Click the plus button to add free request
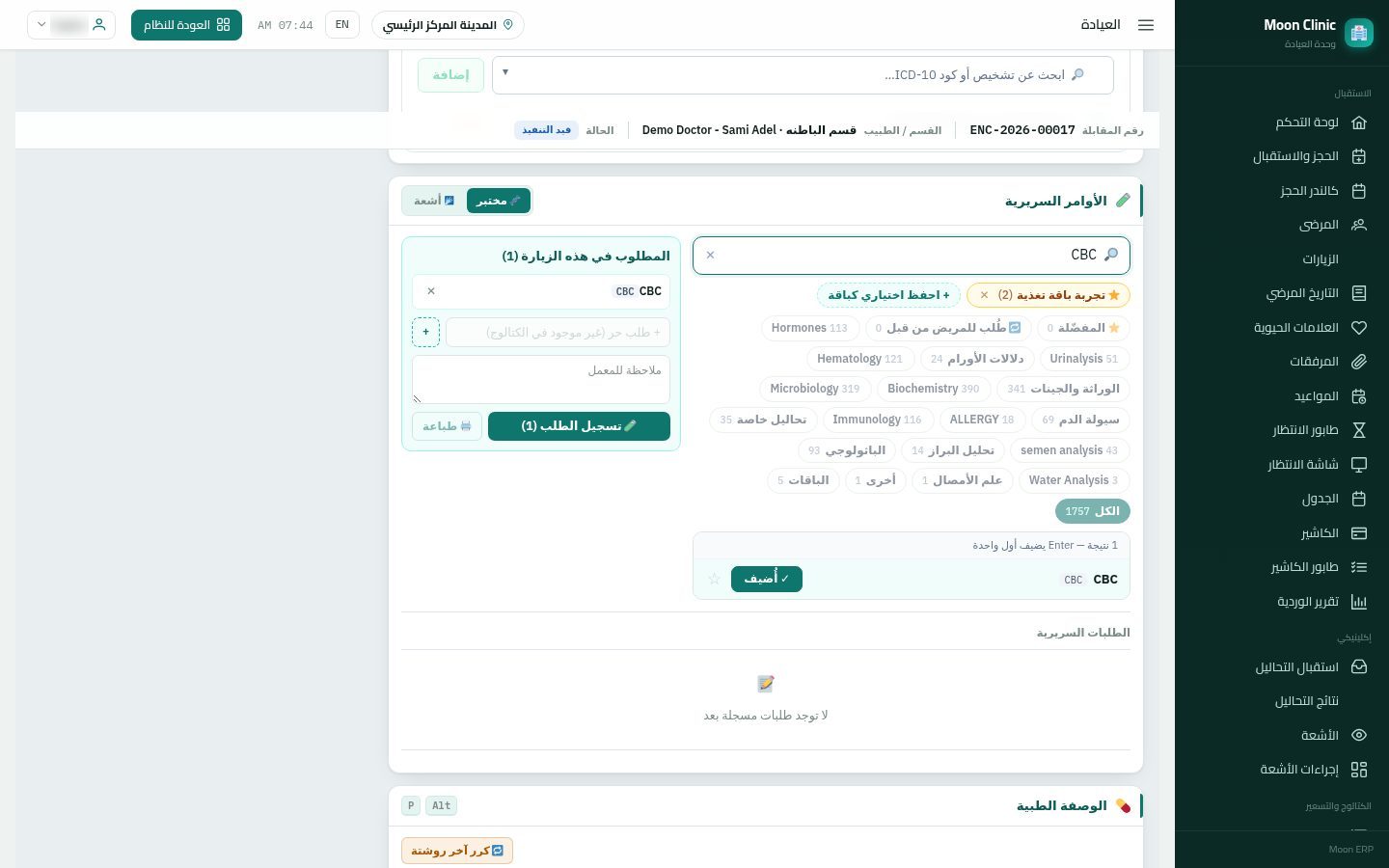1389x868 pixels. (x=425, y=332)
